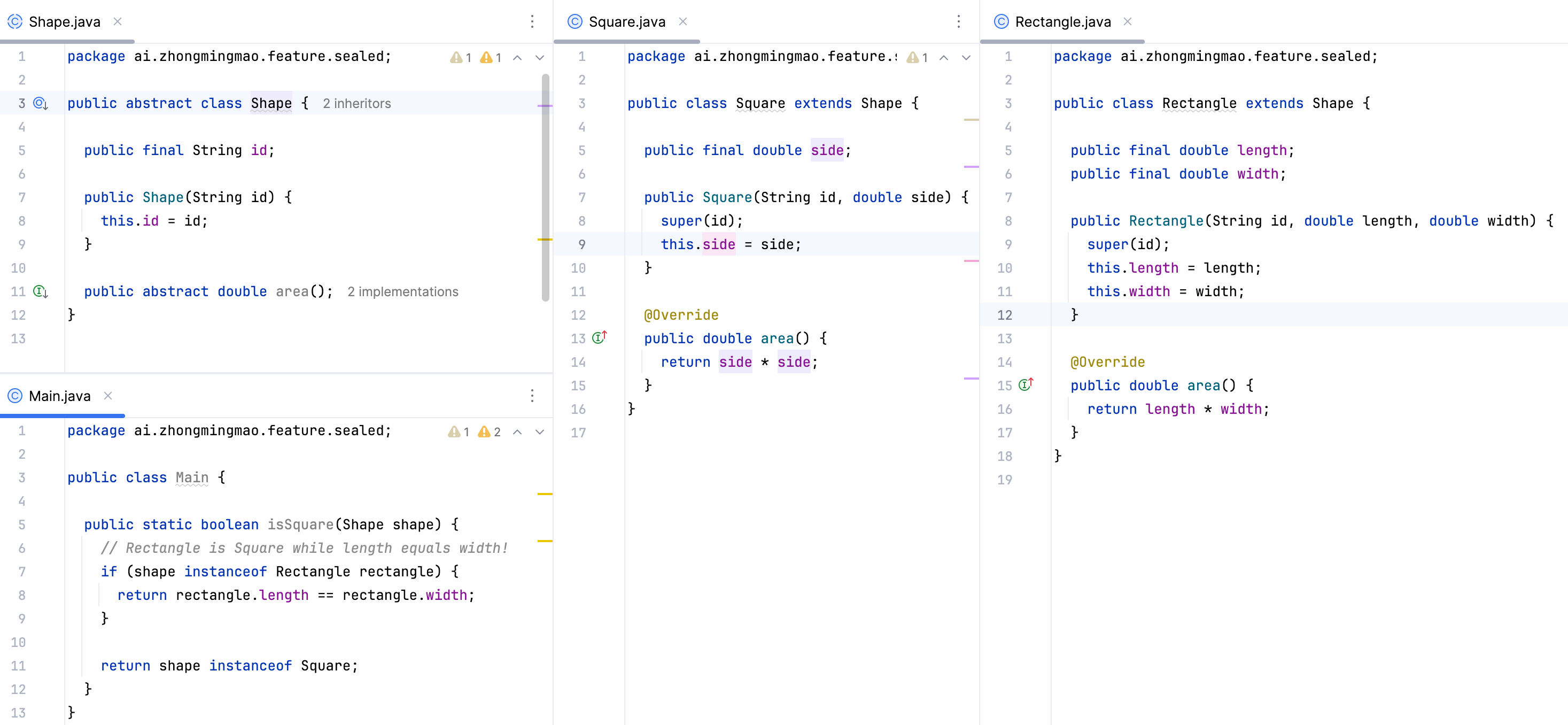
Task: Click the implementations gutter icon beside abstract area()
Action: point(40,291)
